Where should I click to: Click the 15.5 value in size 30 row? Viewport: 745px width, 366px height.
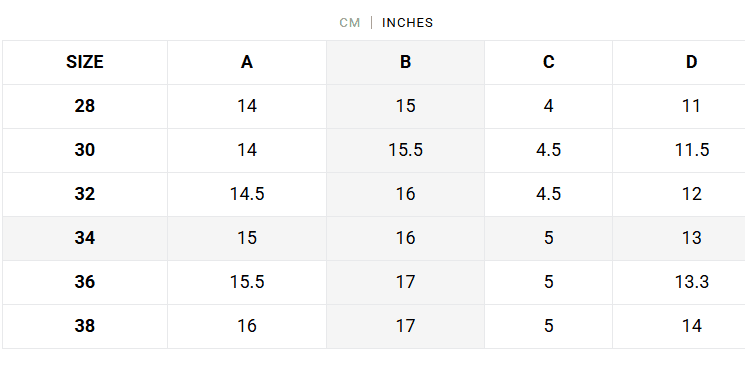click(405, 150)
